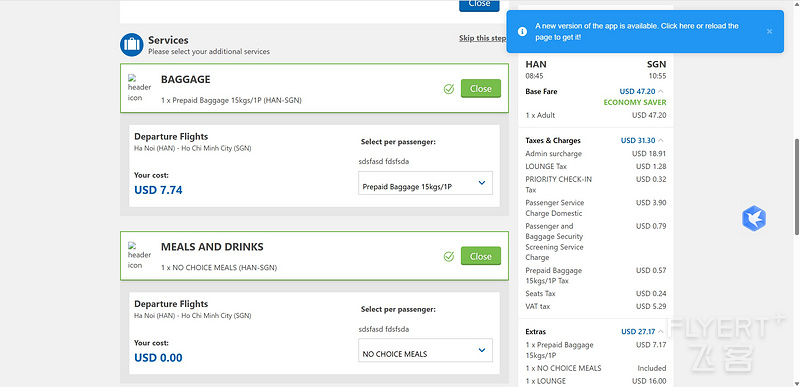Click the SGN arrival airport code
Viewport: 800px width, 387px height.
[x=656, y=64]
